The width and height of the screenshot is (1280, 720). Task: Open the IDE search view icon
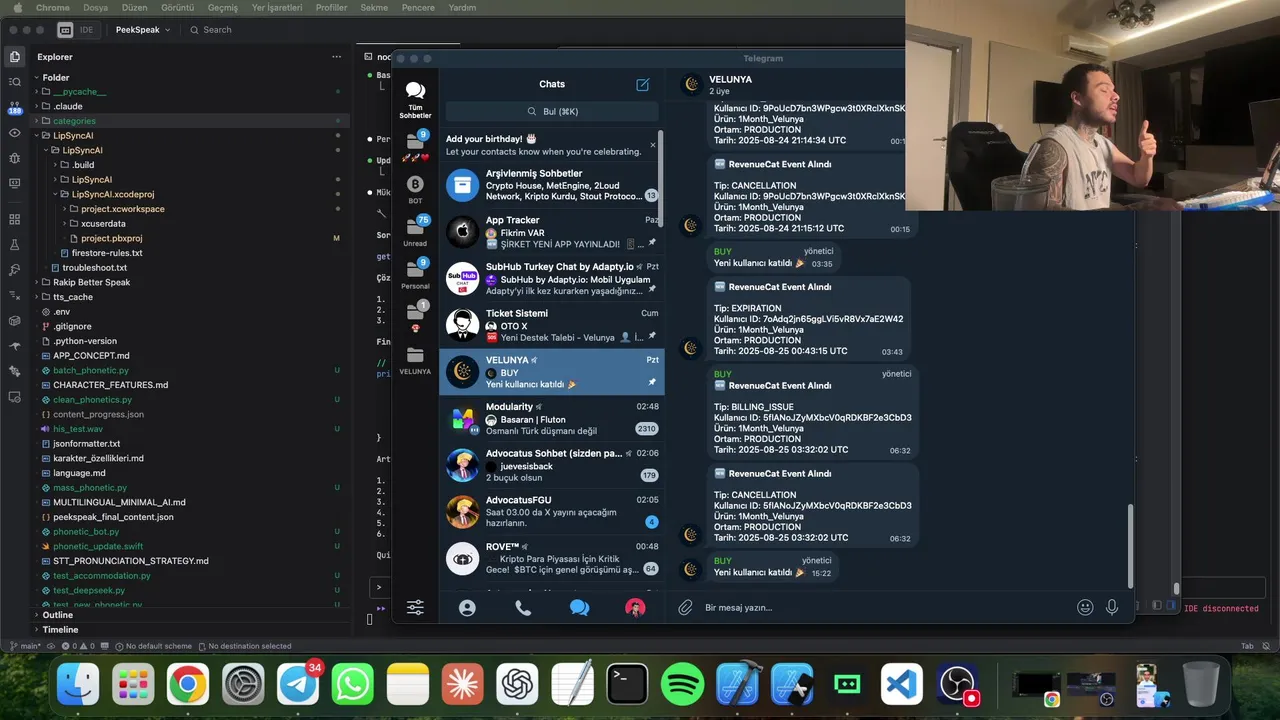pos(14,82)
